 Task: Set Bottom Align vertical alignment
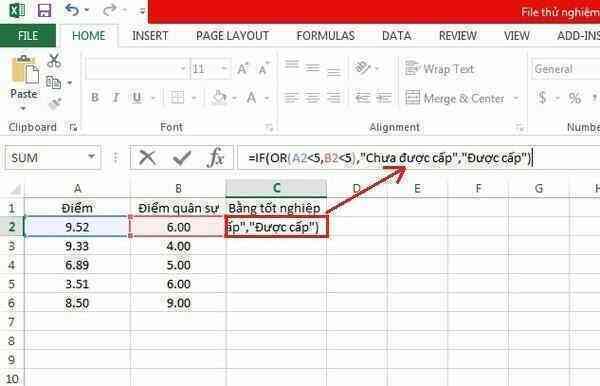[x=334, y=71]
